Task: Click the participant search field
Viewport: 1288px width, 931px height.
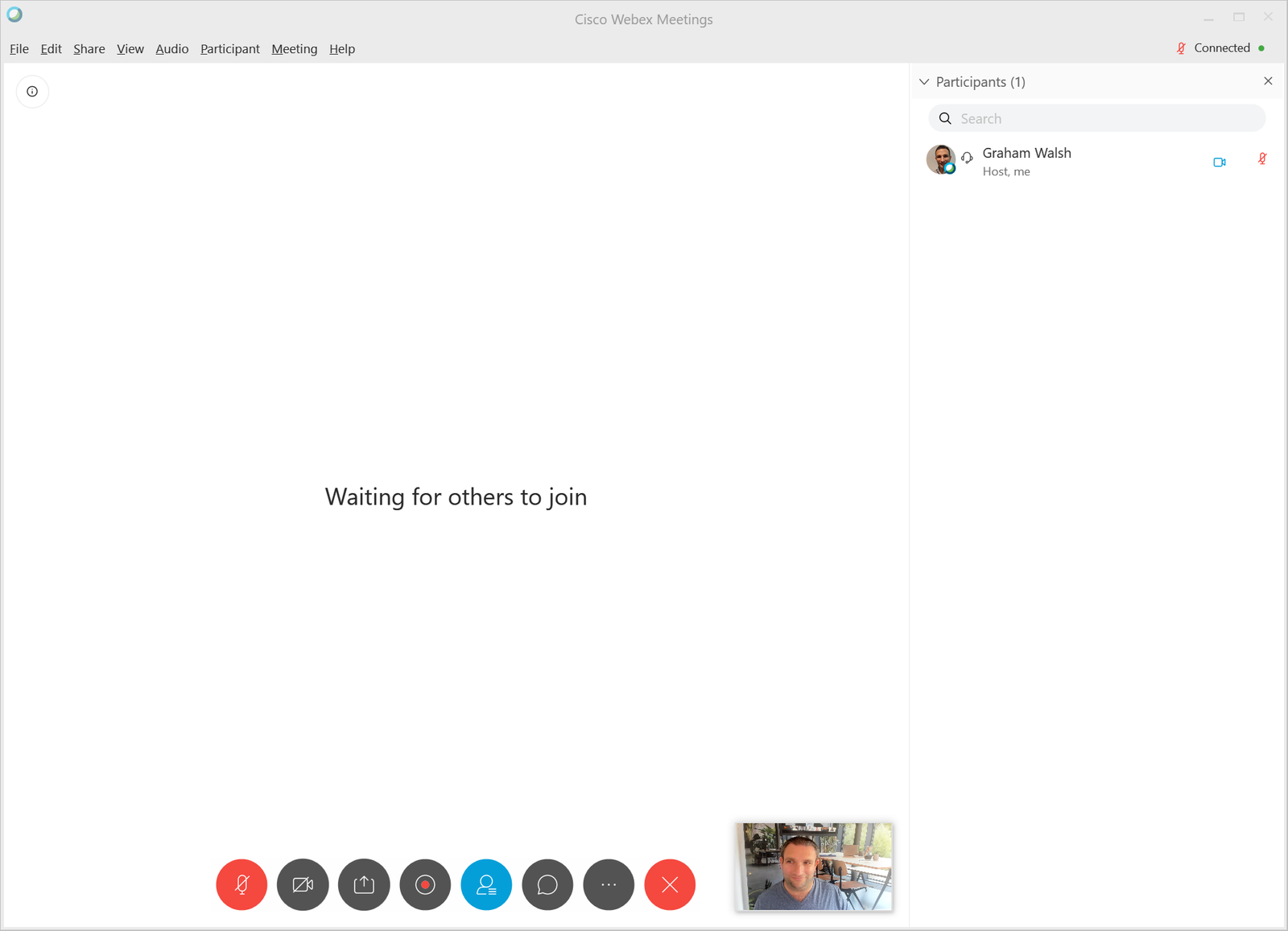Action: [x=1096, y=117]
